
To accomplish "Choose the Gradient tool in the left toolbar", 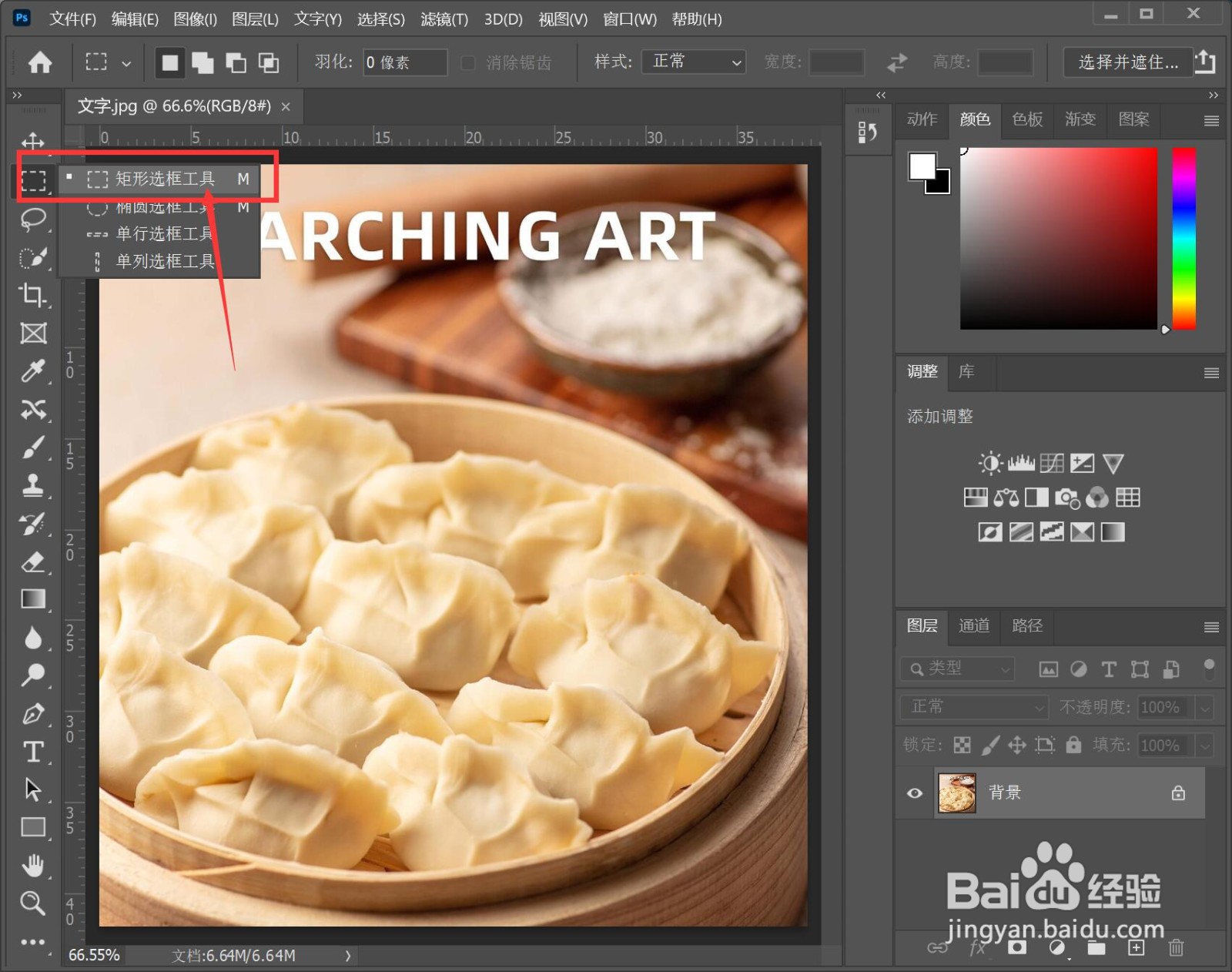I will tap(32, 599).
